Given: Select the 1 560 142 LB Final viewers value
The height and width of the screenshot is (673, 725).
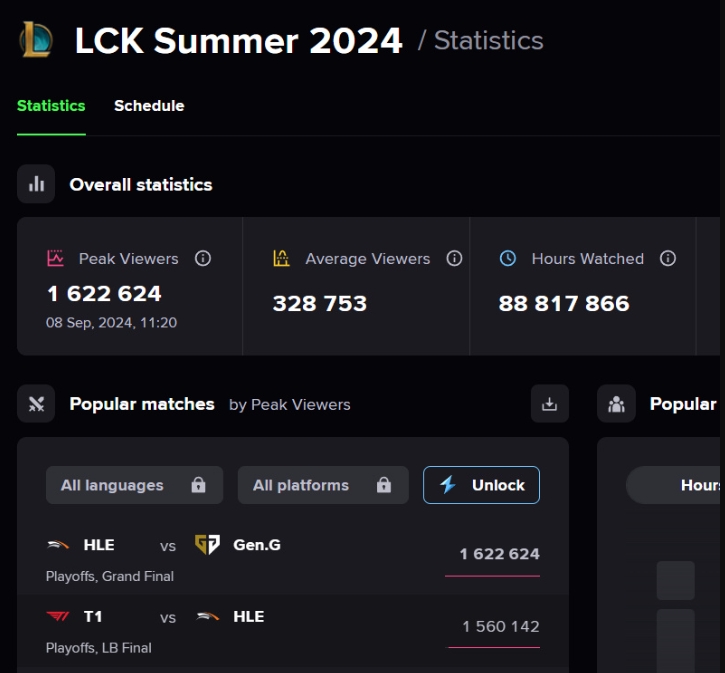Looking at the screenshot, I should [501, 626].
